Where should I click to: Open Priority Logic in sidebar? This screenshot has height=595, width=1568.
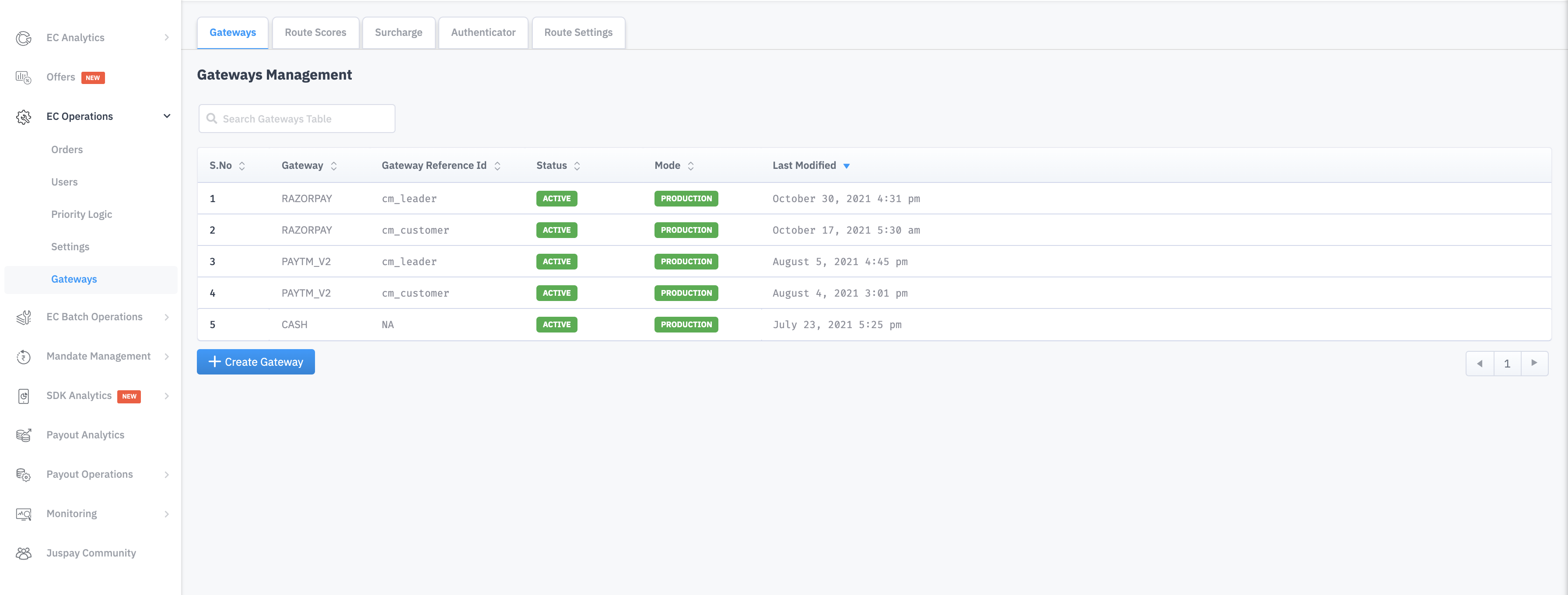[81, 214]
